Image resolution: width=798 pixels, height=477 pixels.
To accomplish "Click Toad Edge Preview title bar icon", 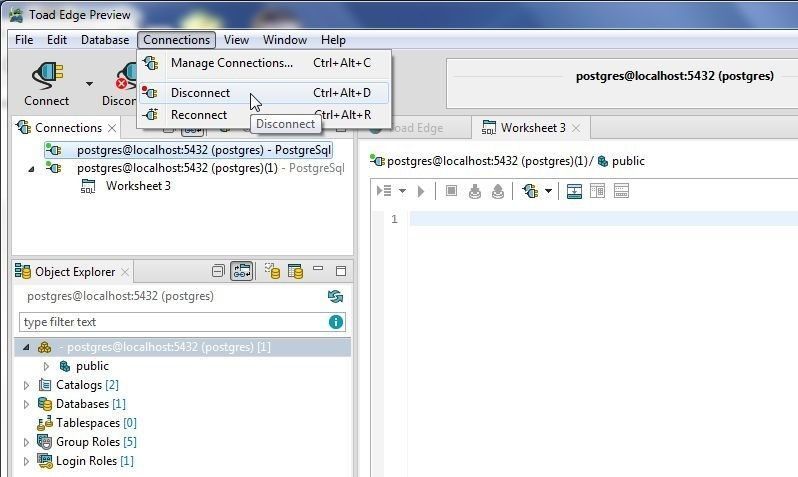I will click(x=16, y=15).
